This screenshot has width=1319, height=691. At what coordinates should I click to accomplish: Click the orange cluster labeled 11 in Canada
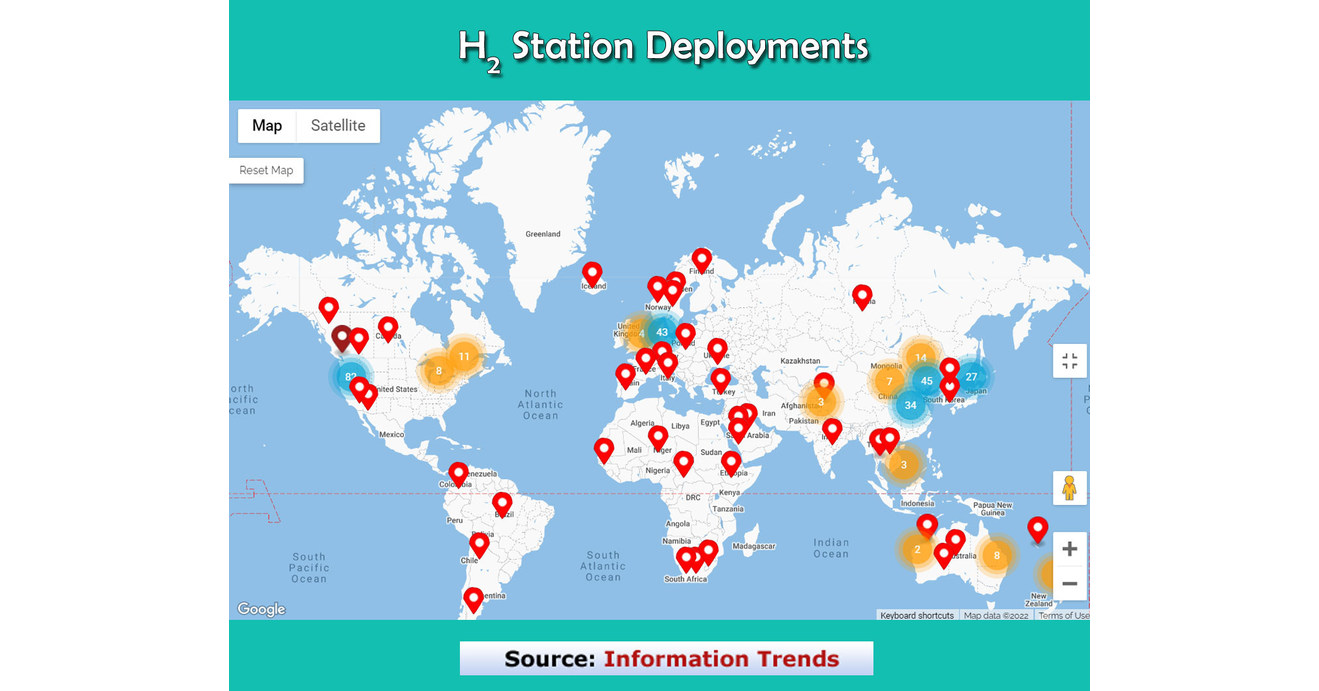pyautogui.click(x=463, y=356)
